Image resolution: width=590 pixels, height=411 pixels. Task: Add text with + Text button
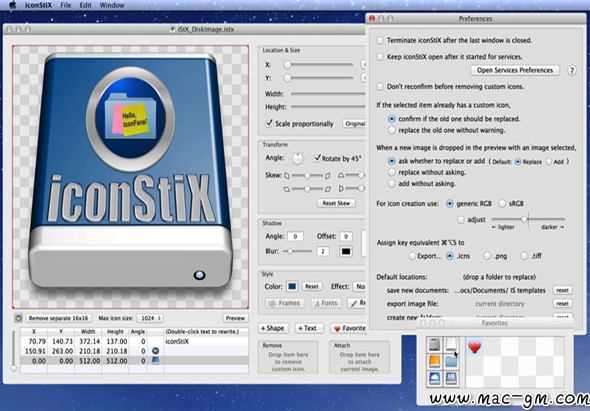pyautogui.click(x=309, y=328)
